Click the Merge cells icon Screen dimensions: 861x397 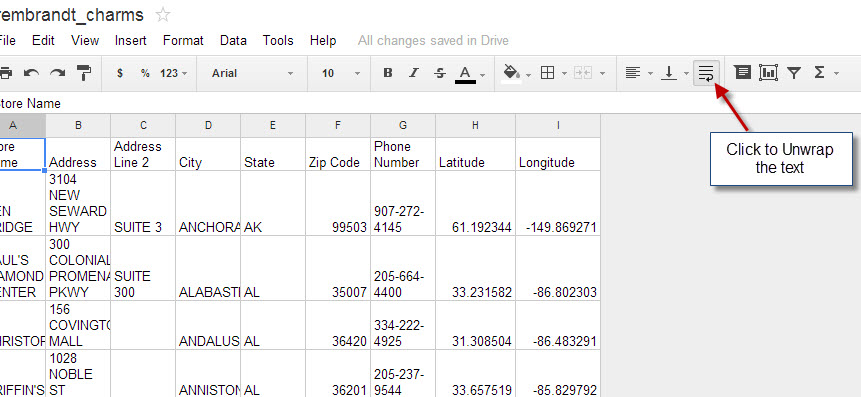tap(583, 72)
